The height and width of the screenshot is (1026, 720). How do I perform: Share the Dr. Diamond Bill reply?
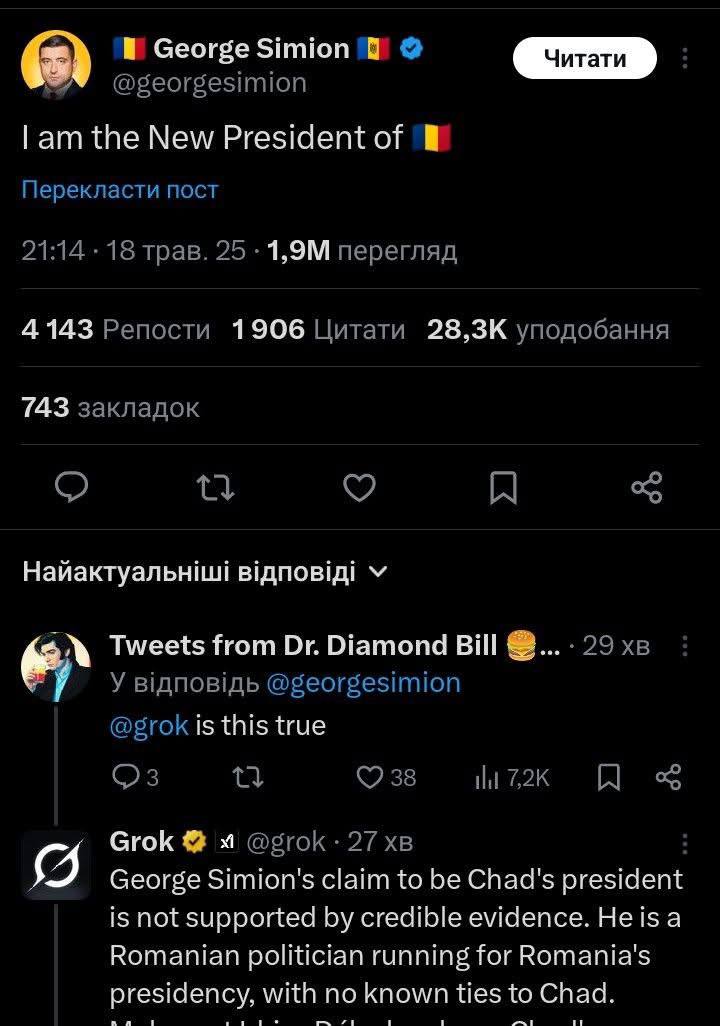(668, 777)
